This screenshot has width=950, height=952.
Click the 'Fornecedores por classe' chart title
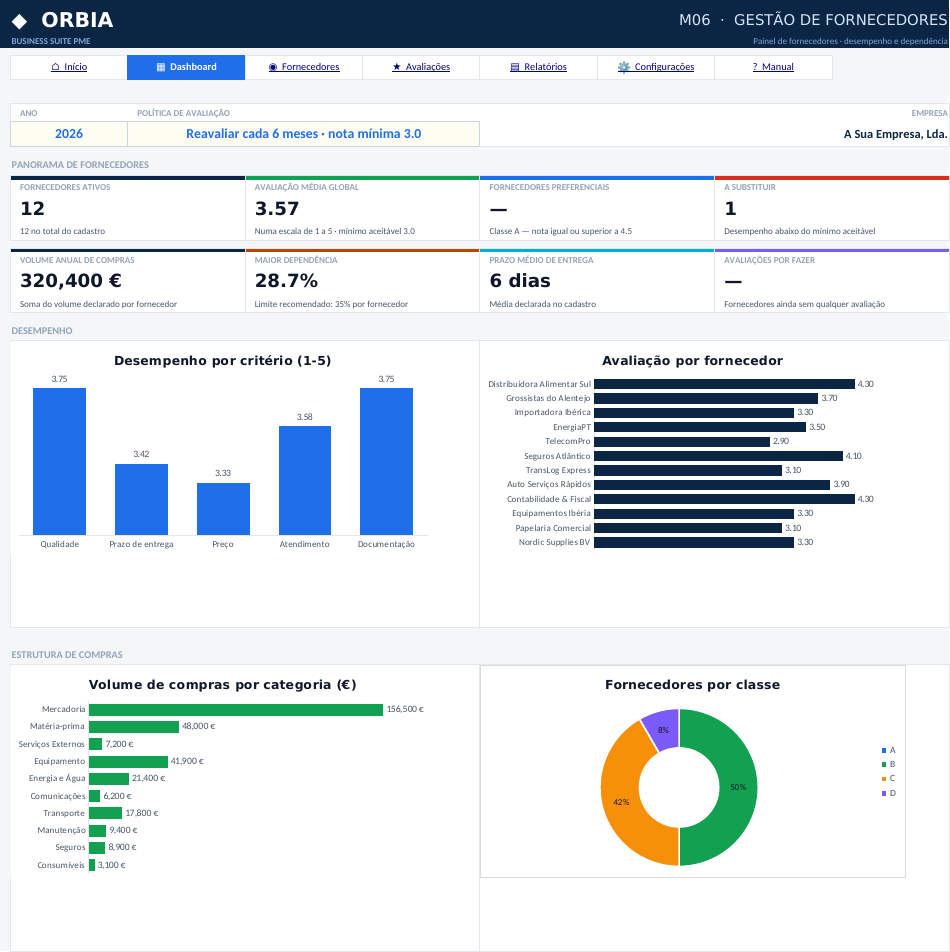click(x=693, y=685)
